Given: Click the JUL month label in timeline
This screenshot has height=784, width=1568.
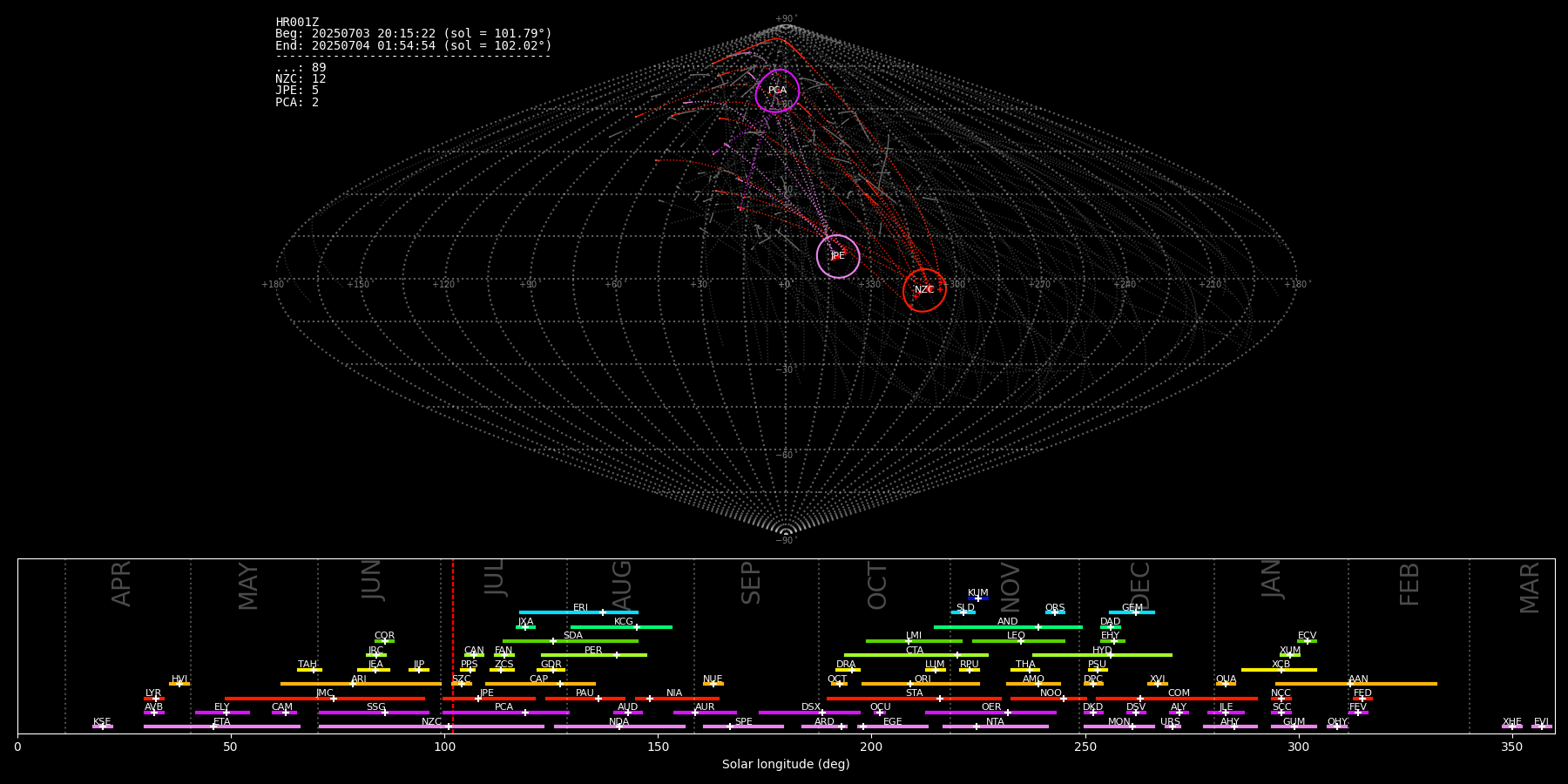Looking at the screenshot, I should coord(494,578).
